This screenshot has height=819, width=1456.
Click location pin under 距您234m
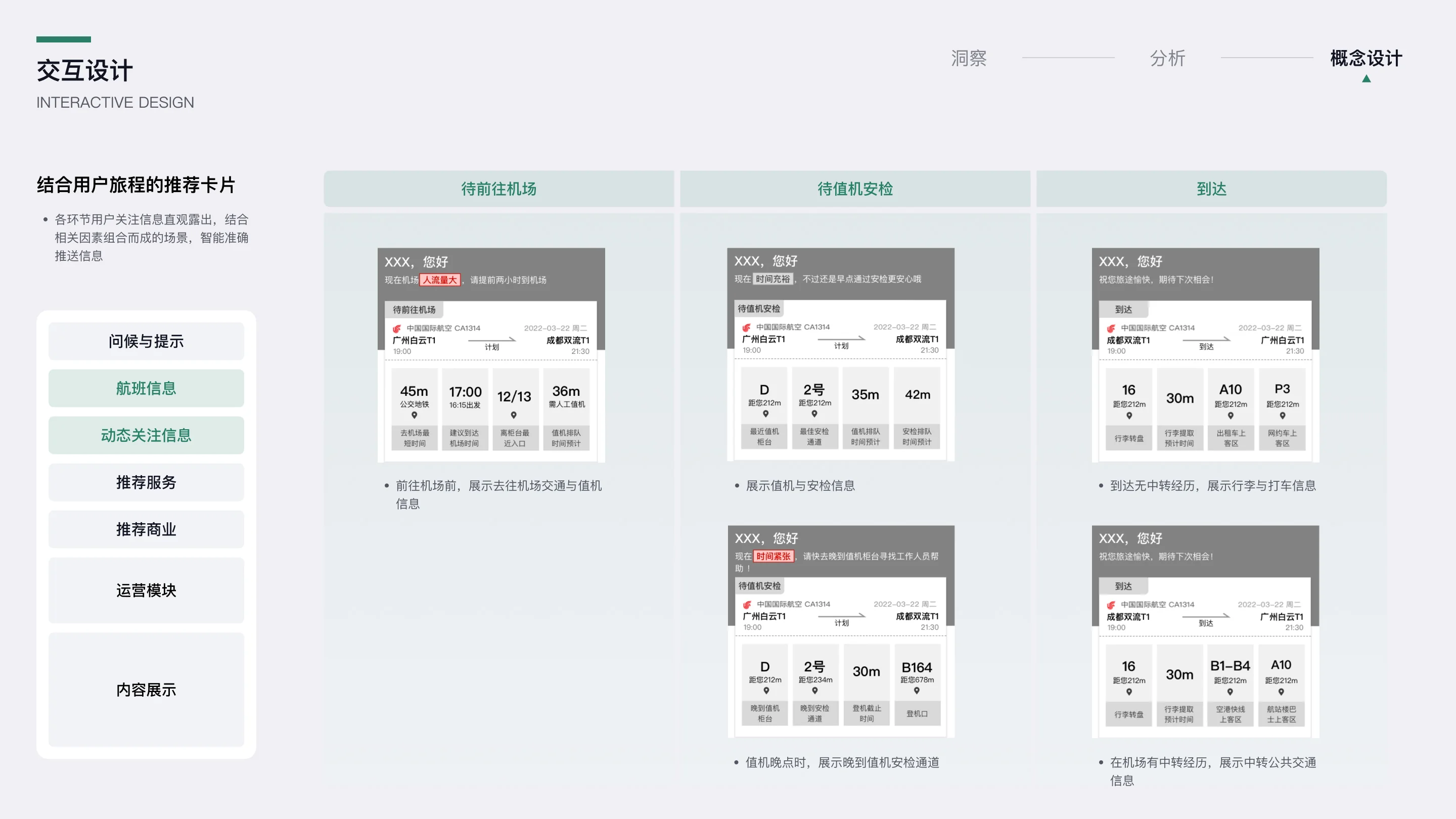tap(815, 691)
